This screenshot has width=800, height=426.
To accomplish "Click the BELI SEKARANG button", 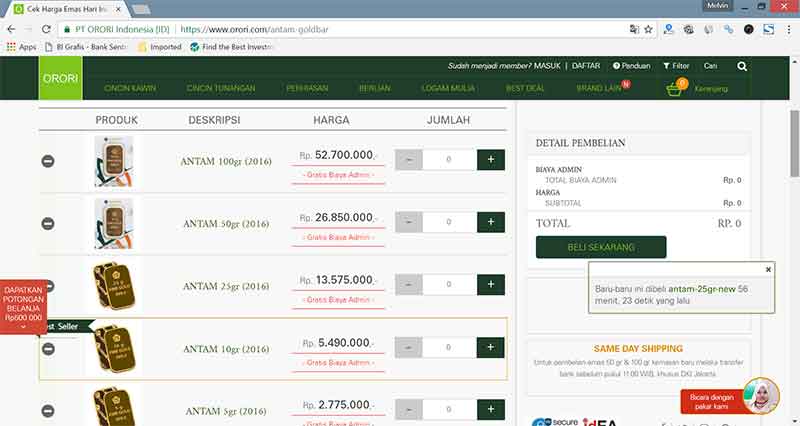I will point(601,247).
